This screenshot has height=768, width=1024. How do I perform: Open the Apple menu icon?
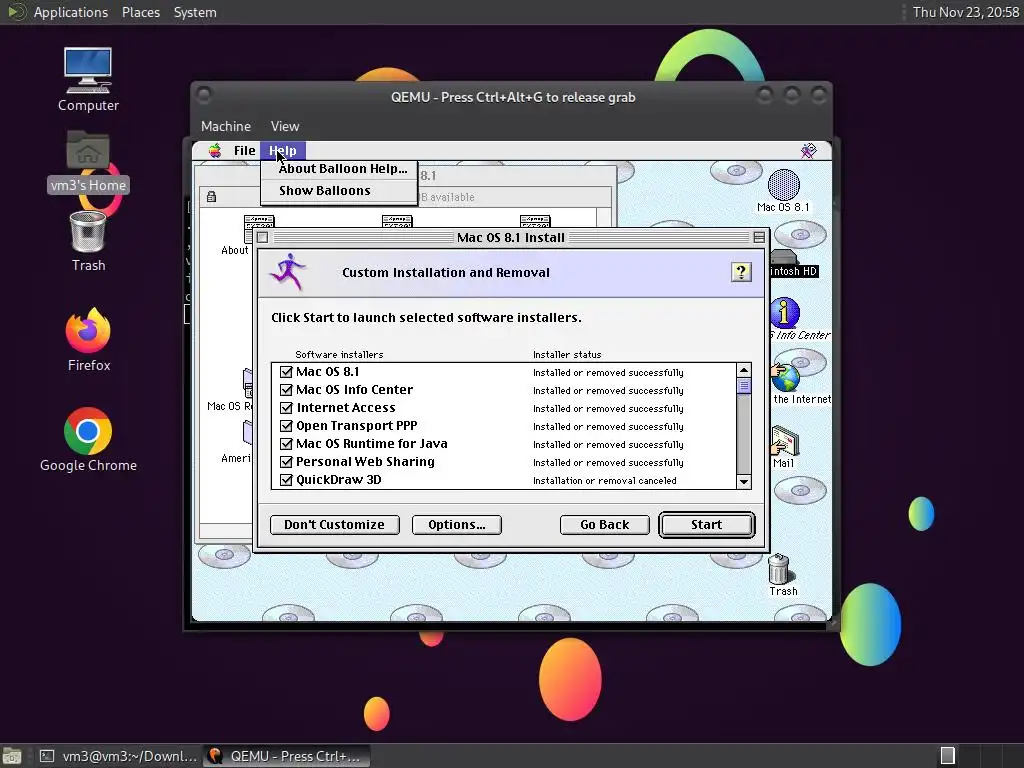coord(215,151)
